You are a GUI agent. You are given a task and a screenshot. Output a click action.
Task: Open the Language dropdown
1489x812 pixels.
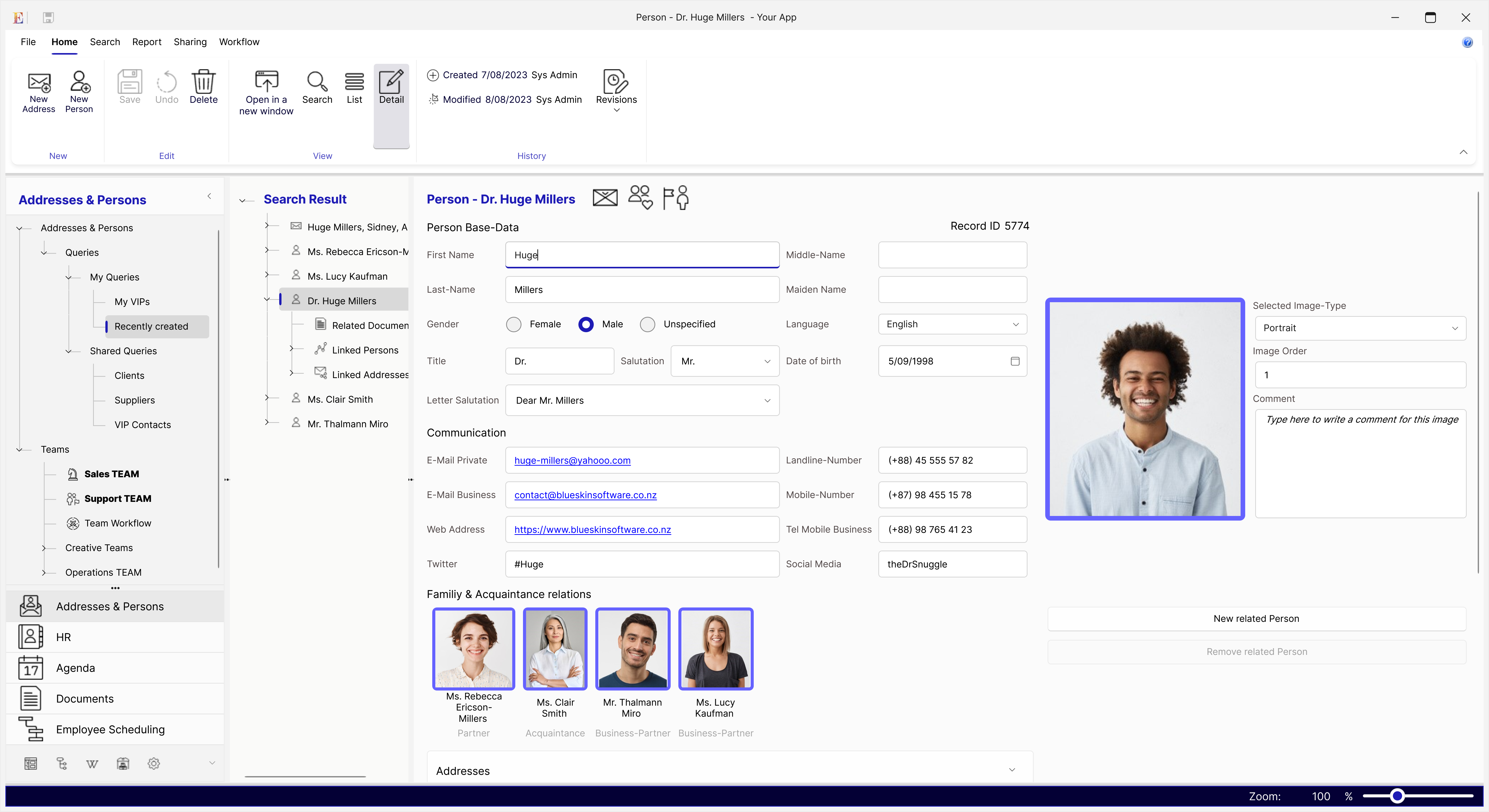[953, 324]
